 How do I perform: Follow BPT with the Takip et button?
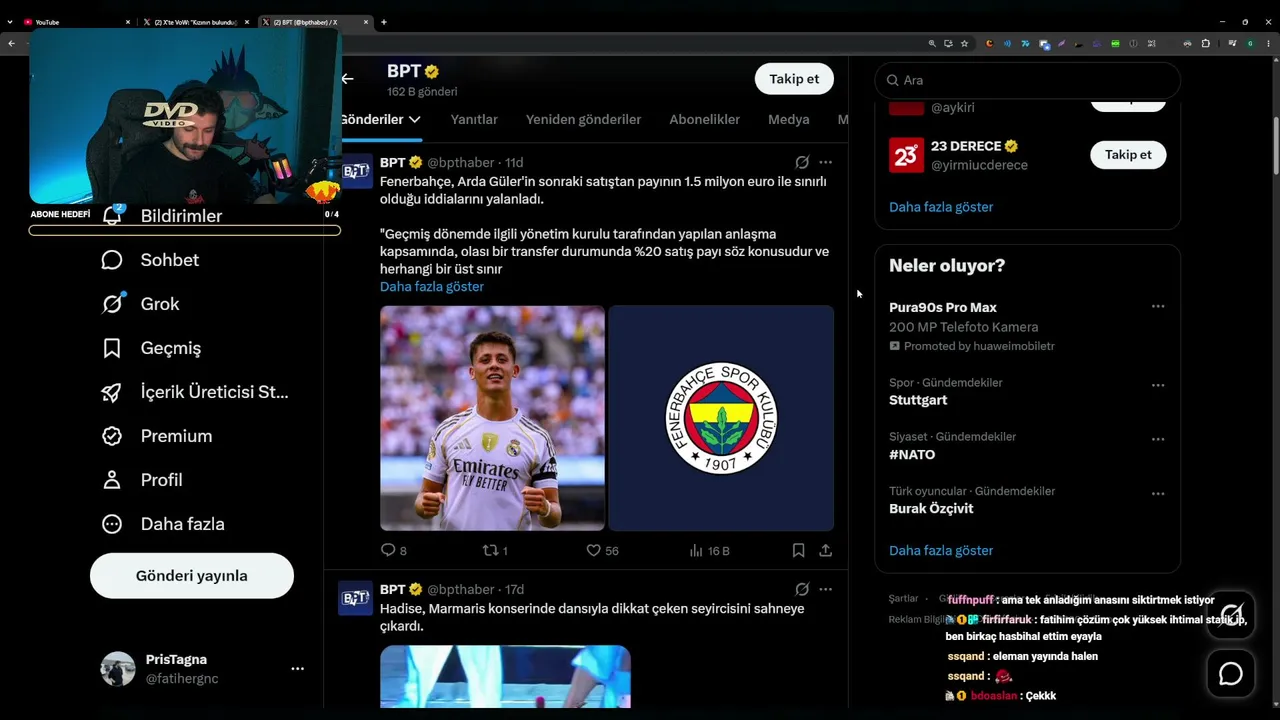click(794, 79)
